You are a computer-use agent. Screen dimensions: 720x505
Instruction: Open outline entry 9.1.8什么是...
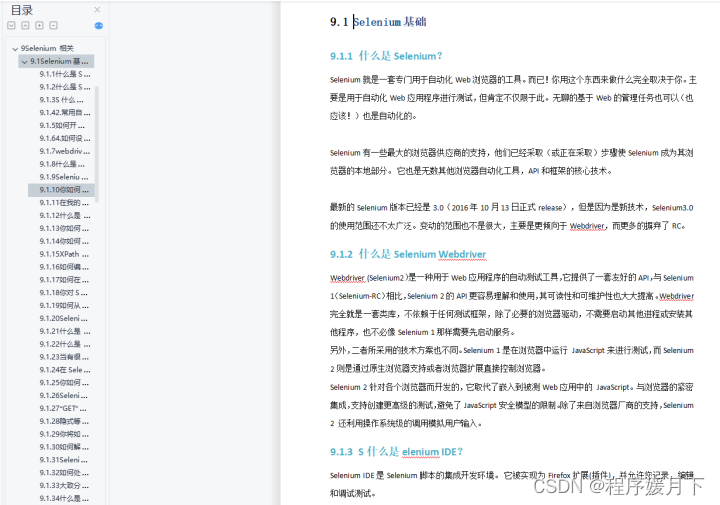62,164
